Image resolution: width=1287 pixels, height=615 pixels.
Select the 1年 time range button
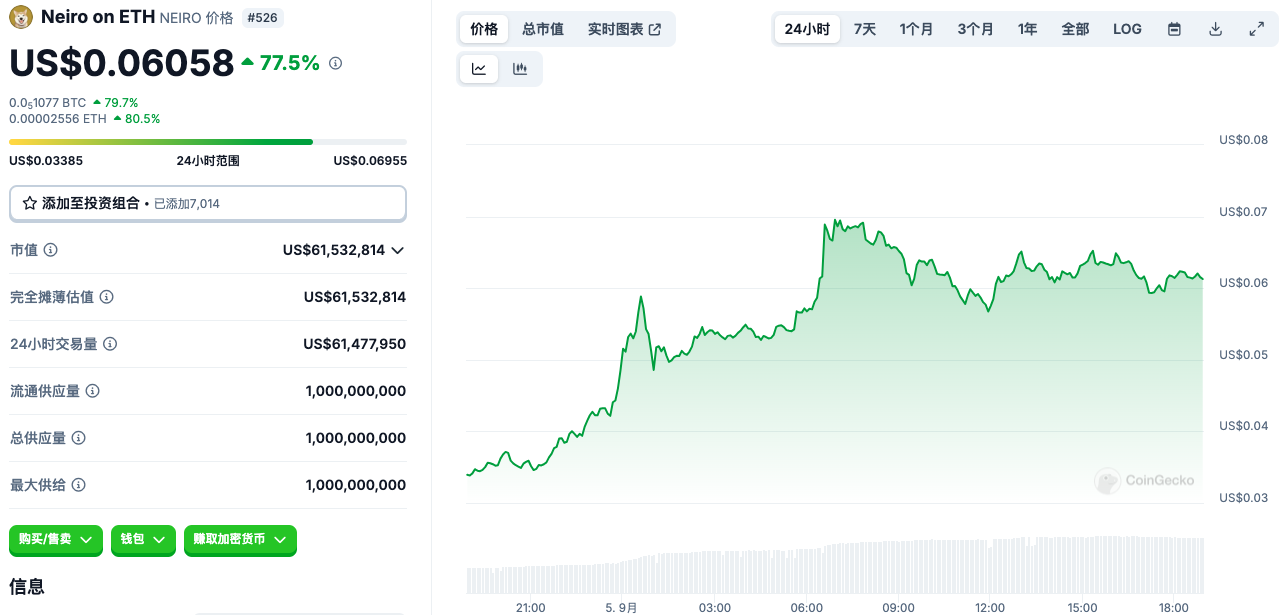[1027, 29]
